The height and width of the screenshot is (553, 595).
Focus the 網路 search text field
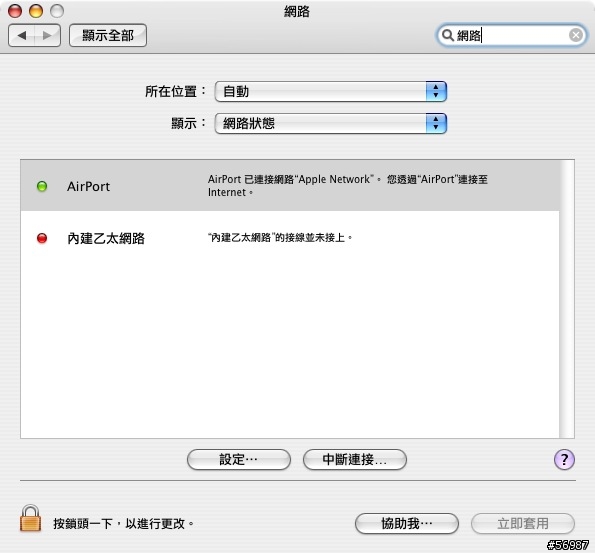[x=511, y=35]
